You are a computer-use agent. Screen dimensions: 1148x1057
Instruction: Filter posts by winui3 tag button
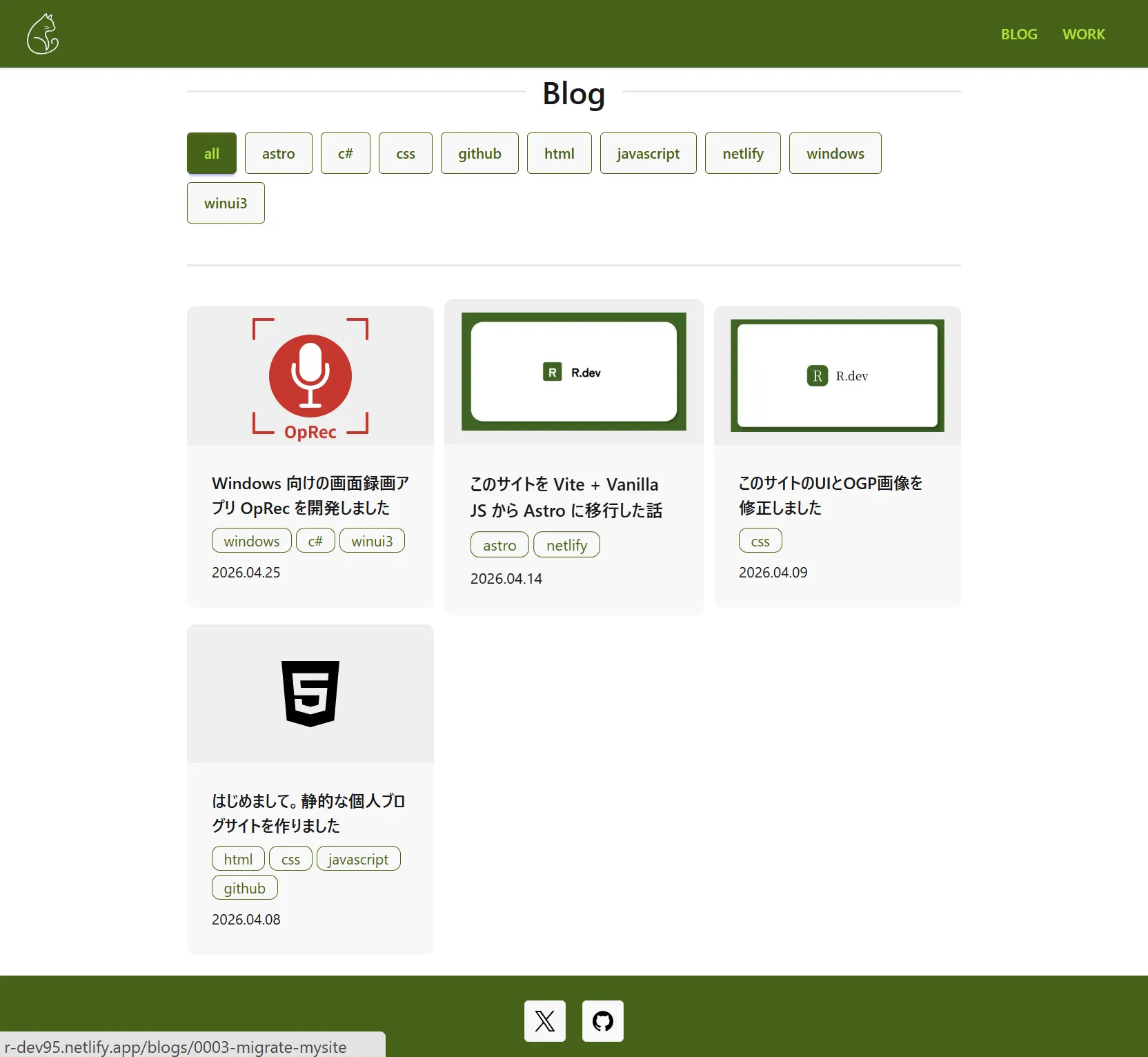tap(226, 203)
